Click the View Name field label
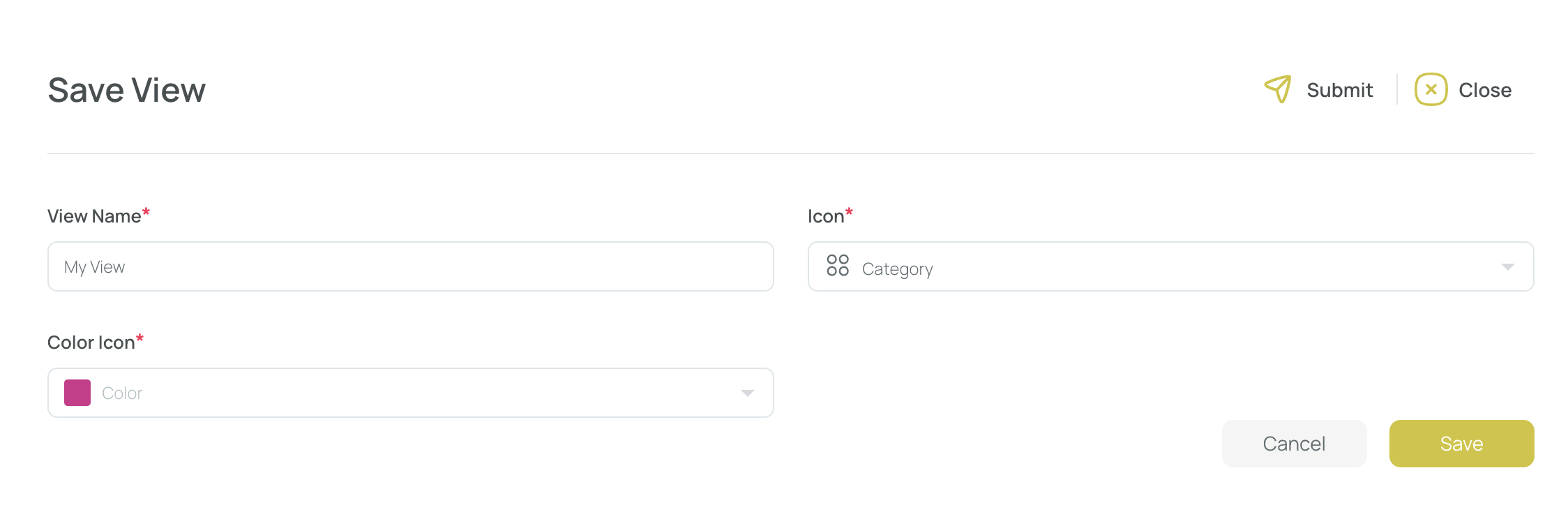Screen dimensions: 1568x505 tap(94, 216)
